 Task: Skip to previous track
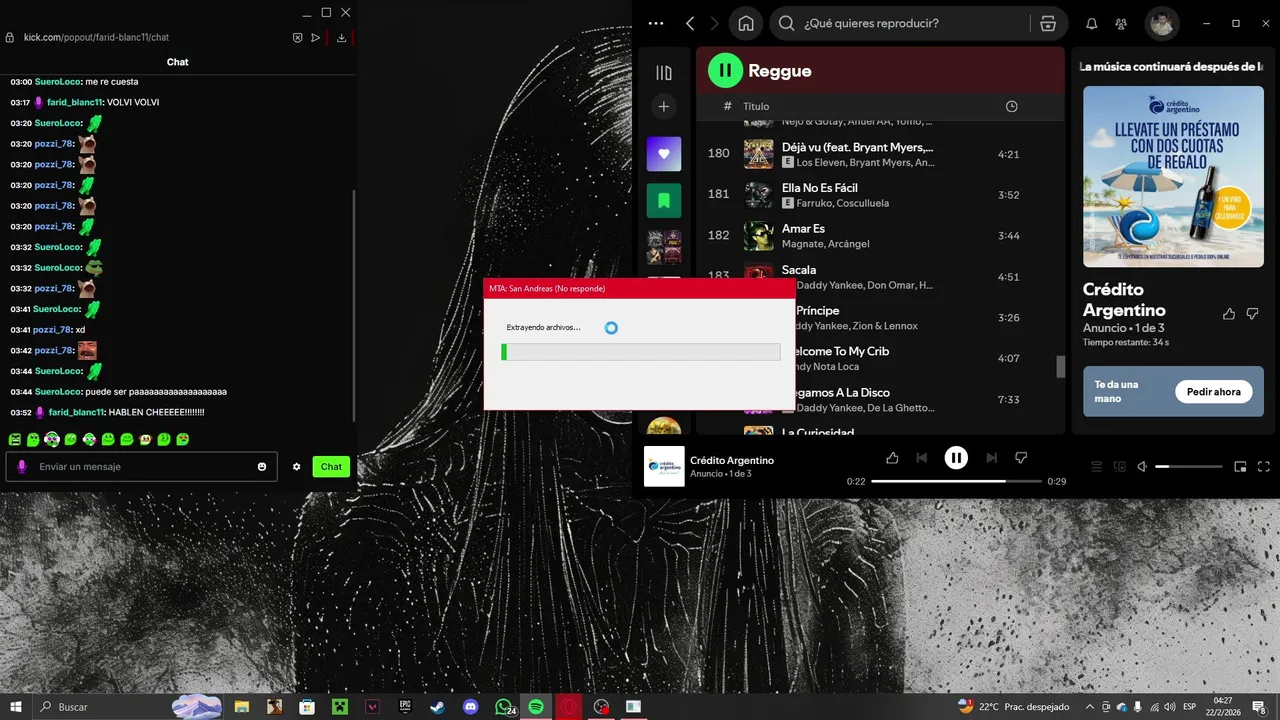pyautogui.click(x=922, y=457)
